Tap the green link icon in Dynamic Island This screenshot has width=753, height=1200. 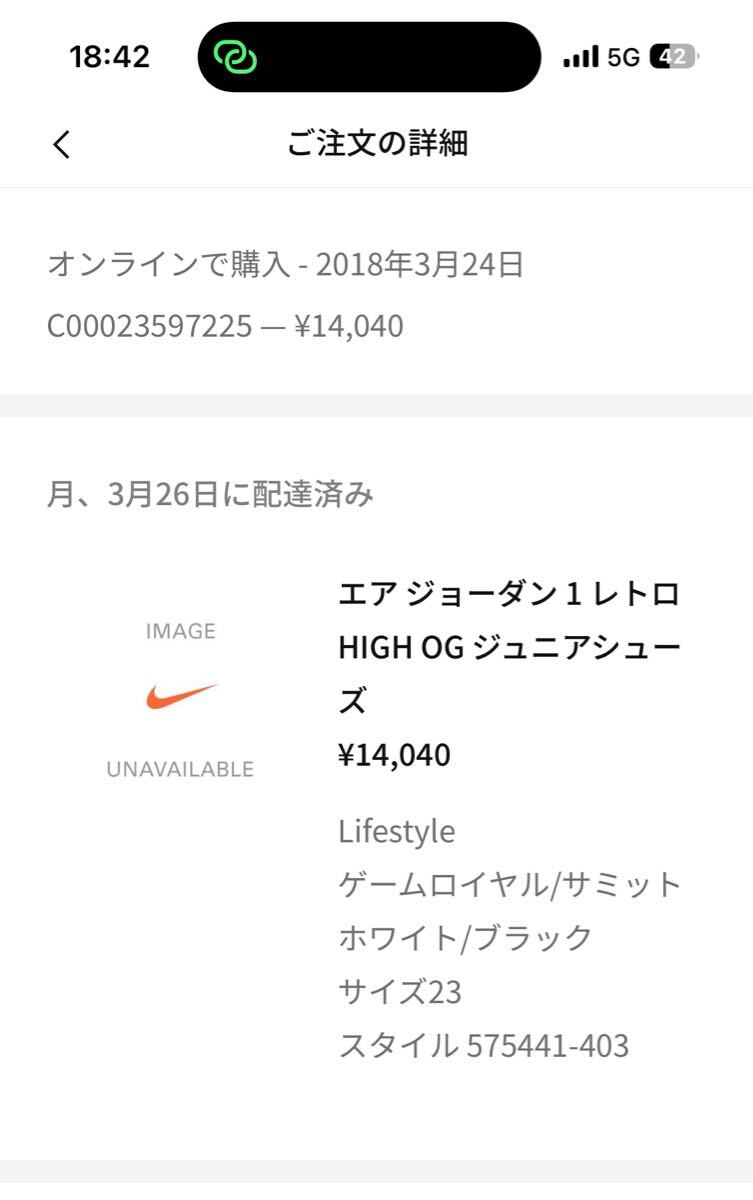[235, 57]
